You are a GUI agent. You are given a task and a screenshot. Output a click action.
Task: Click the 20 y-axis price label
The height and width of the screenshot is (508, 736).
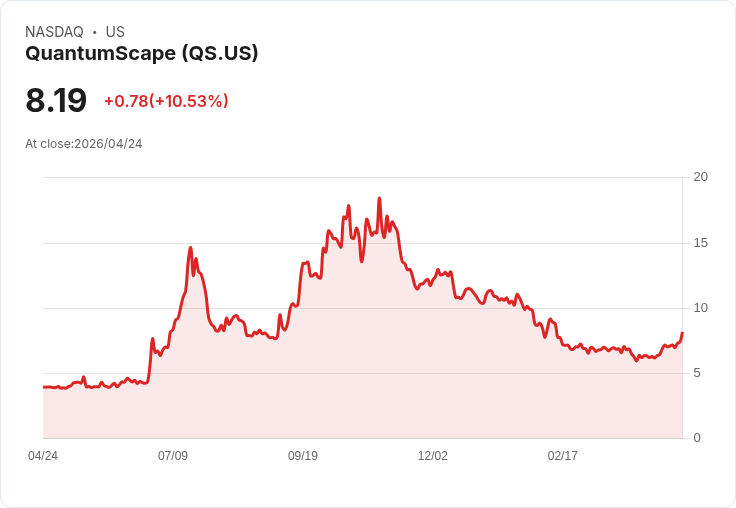pos(701,177)
